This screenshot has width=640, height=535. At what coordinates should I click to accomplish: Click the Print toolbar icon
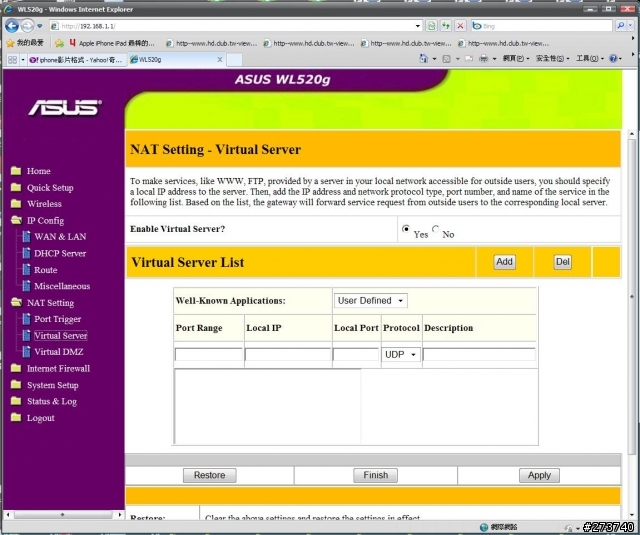[x=483, y=59]
